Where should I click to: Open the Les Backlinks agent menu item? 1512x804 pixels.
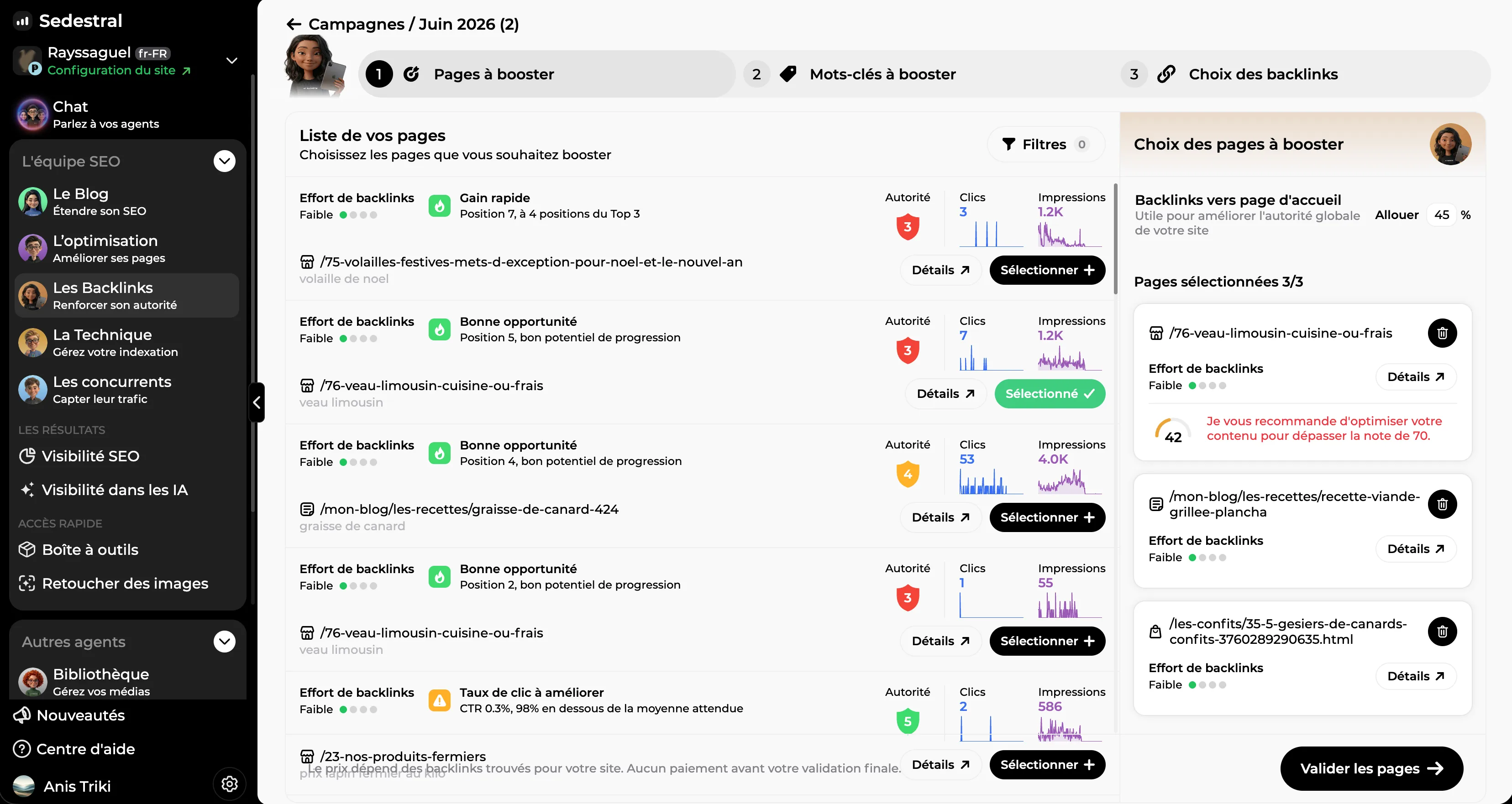click(x=127, y=296)
